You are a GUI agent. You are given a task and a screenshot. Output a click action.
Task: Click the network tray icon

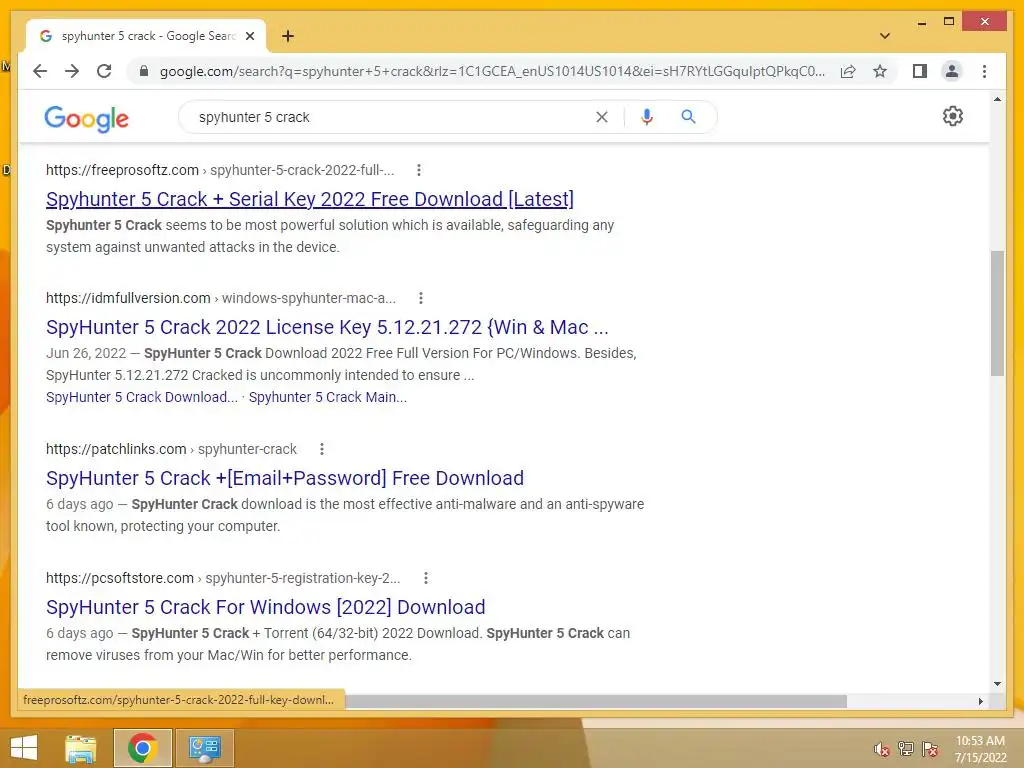pos(905,749)
